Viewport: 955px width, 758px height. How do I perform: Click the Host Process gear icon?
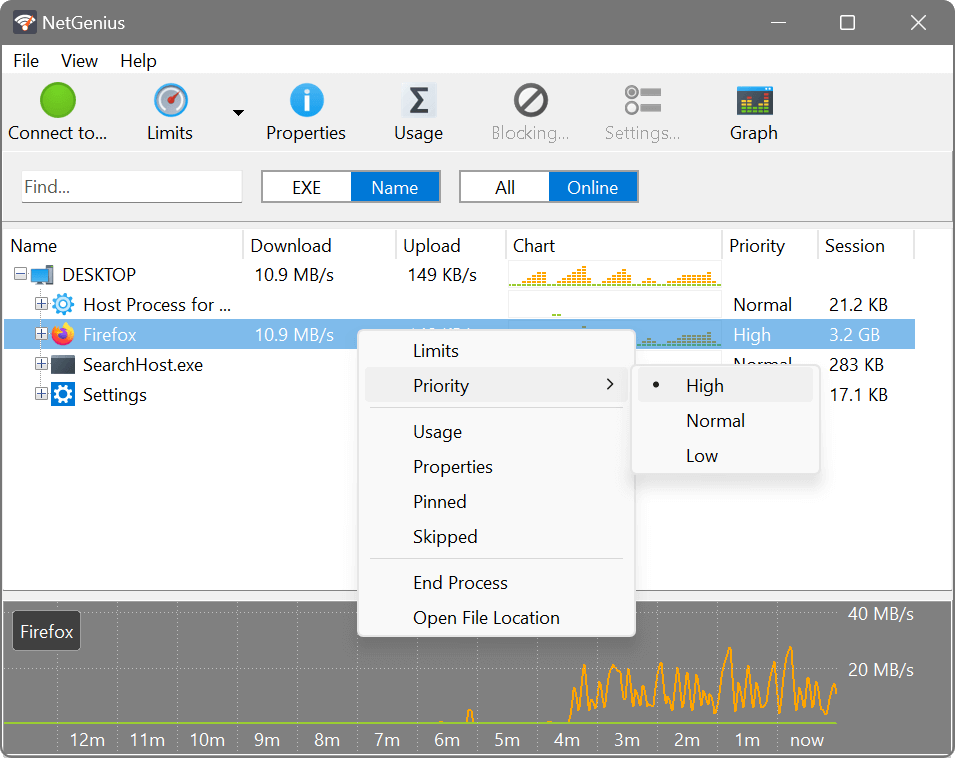click(x=63, y=304)
